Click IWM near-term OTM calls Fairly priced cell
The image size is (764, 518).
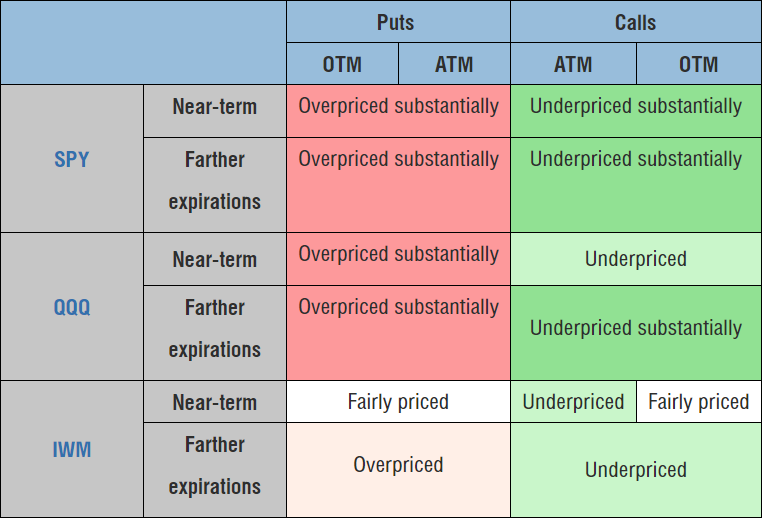click(699, 402)
